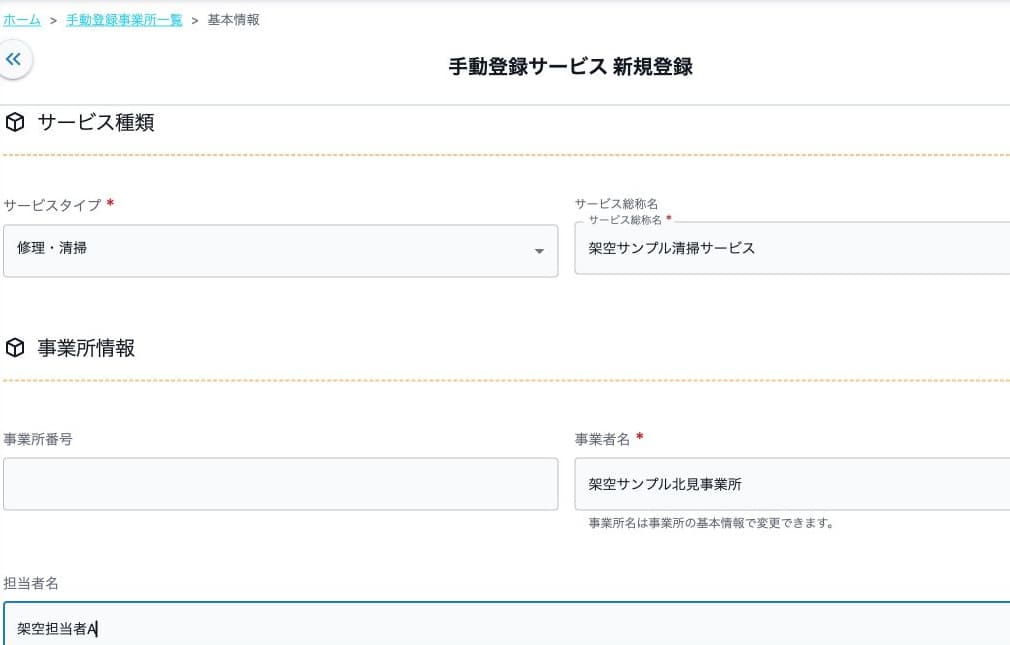Open 手動登録事業所一覧 breadcrumb link
This screenshot has height=645, width=1010.
click(124, 20)
